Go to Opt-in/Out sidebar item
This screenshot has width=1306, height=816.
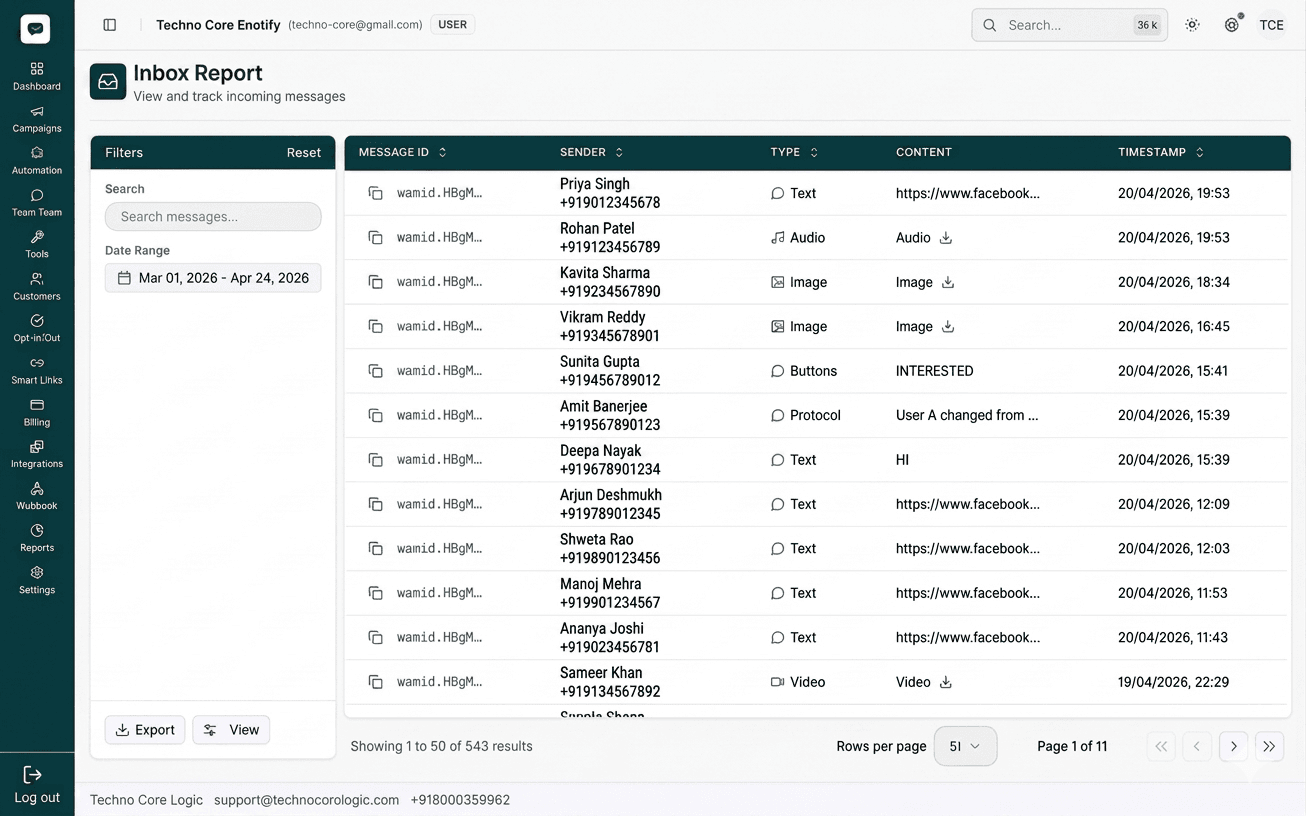[x=37, y=328]
